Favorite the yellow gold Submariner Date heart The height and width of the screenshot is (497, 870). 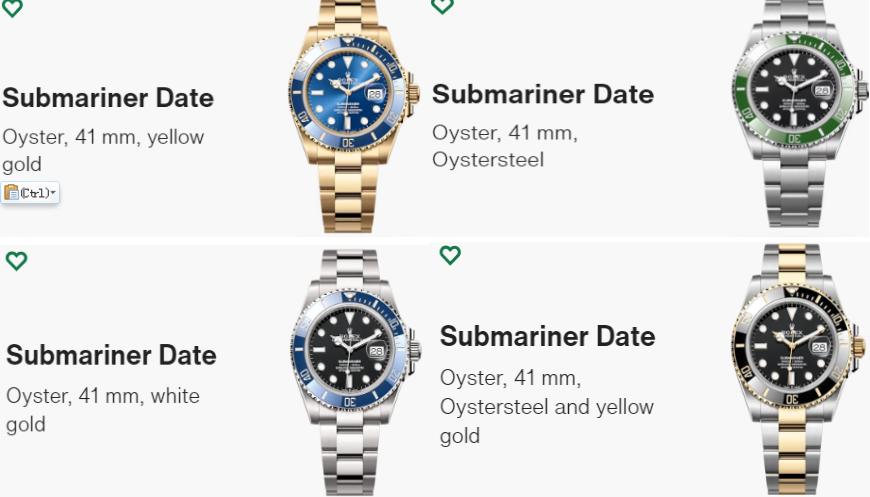13,7
